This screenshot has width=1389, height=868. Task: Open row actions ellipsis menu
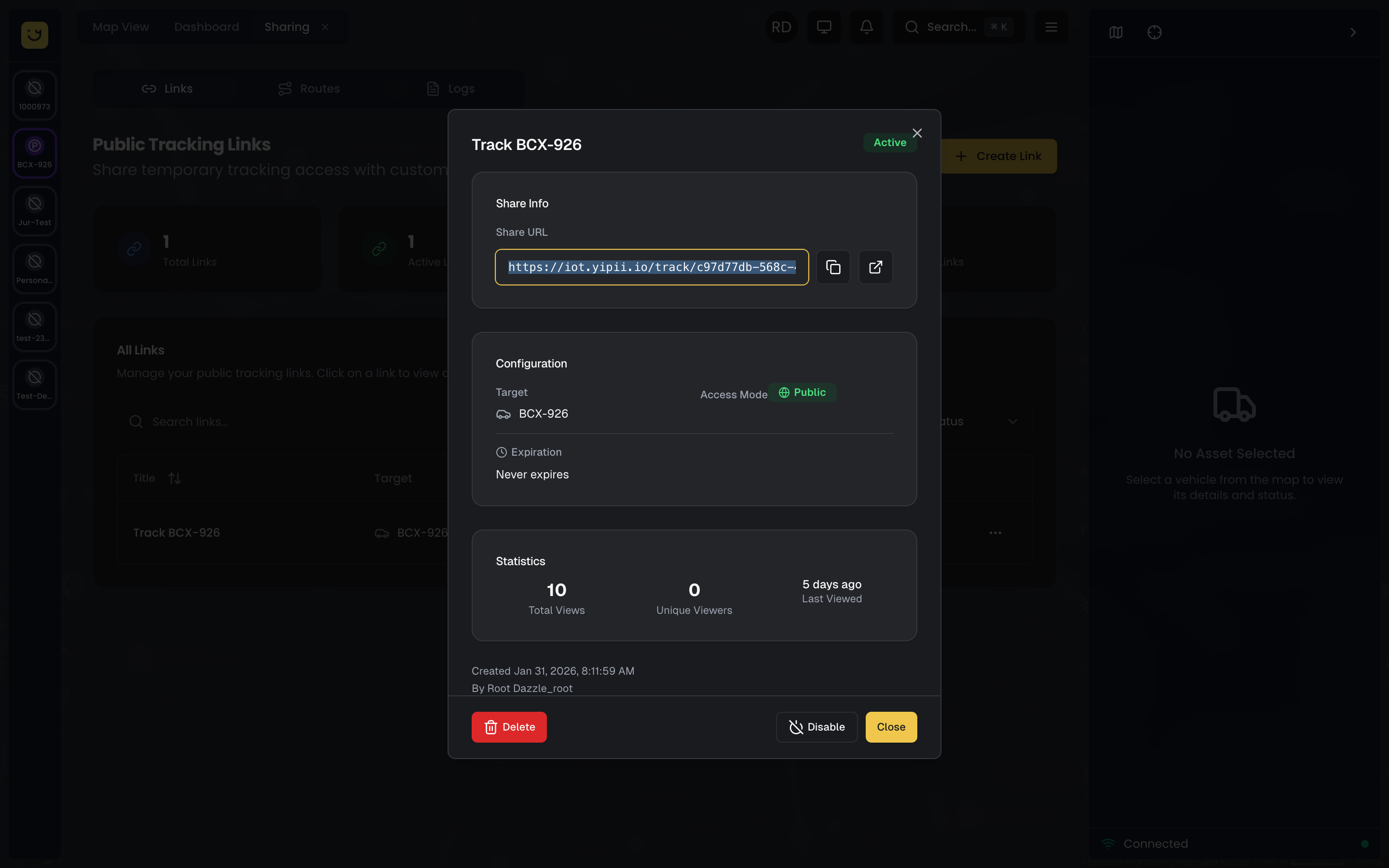(x=995, y=533)
